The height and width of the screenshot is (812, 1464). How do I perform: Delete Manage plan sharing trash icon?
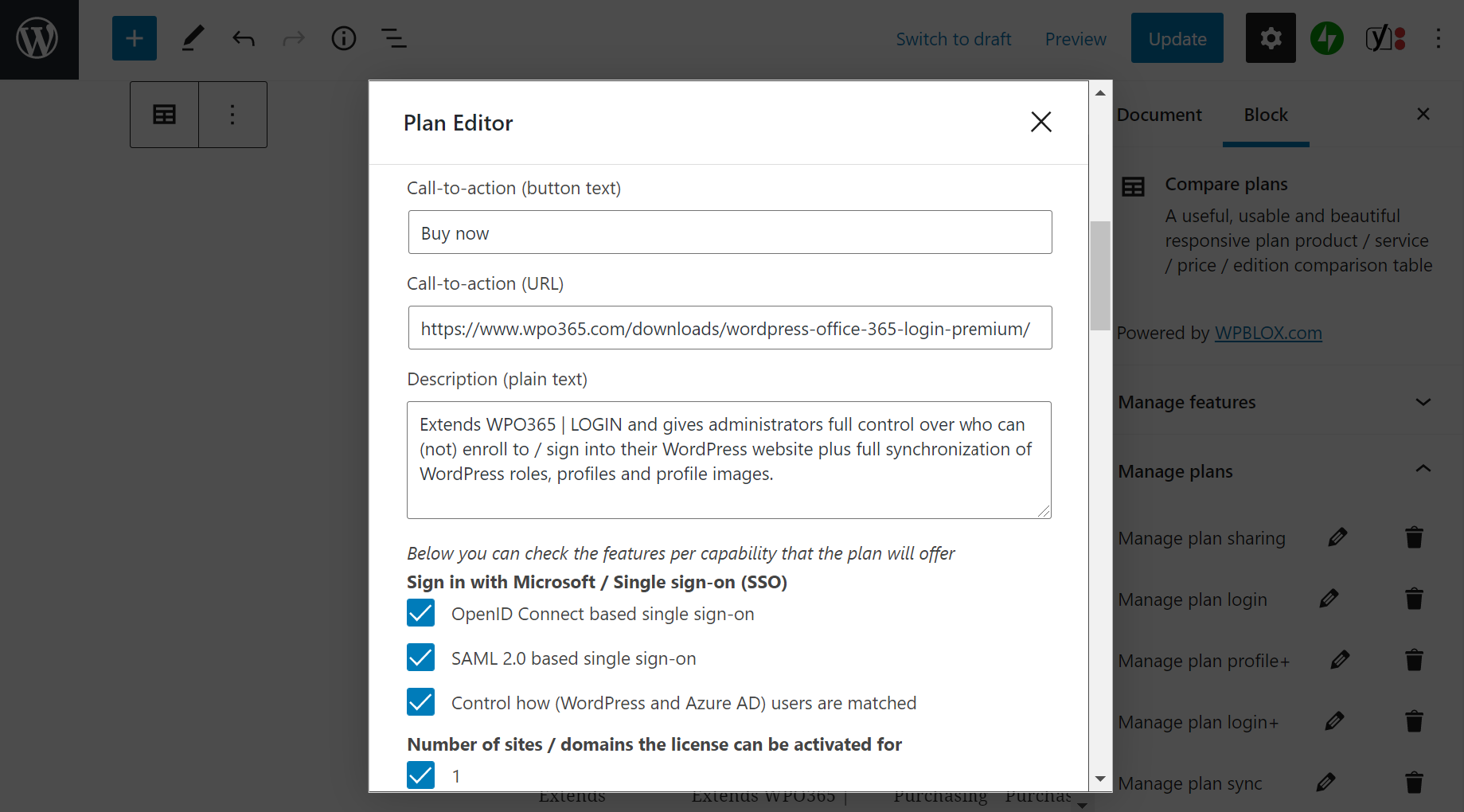tap(1414, 537)
